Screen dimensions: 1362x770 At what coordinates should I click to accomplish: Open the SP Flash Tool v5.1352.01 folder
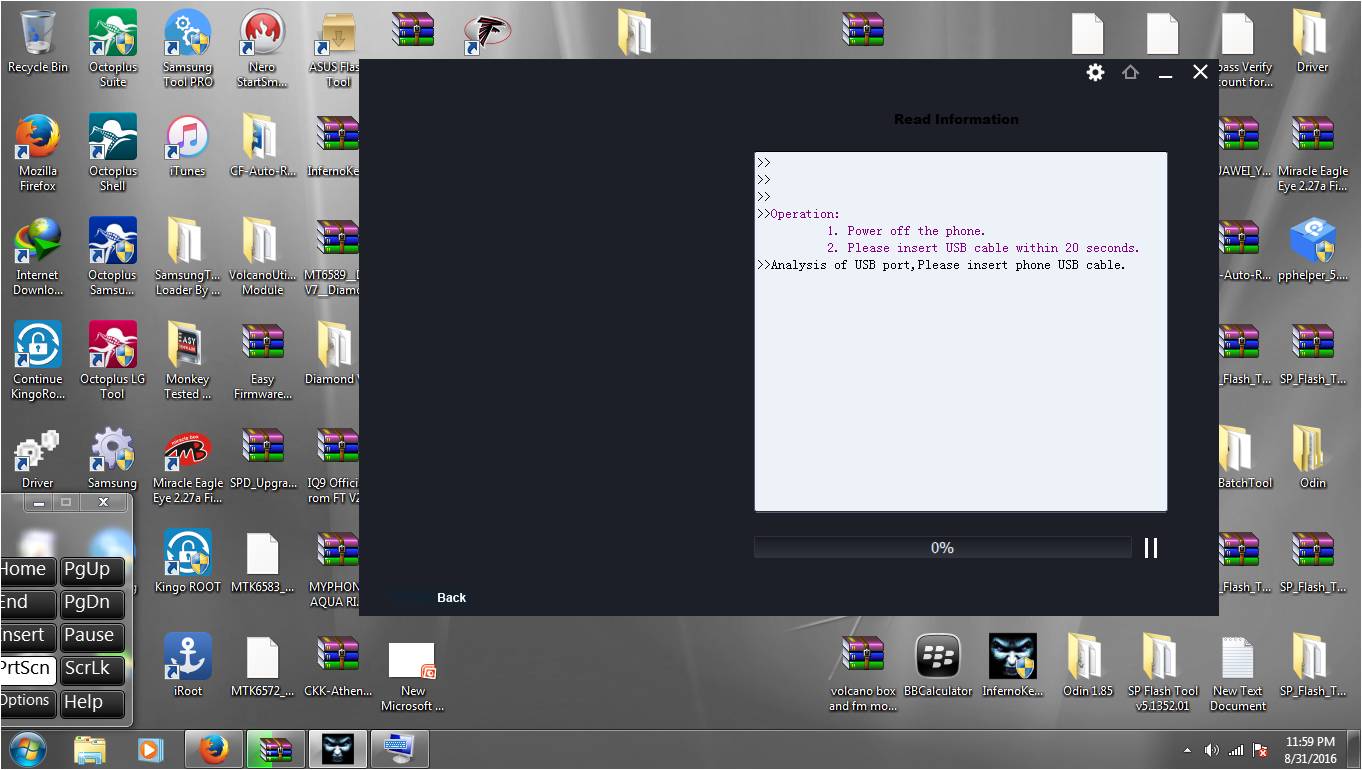1163,672
